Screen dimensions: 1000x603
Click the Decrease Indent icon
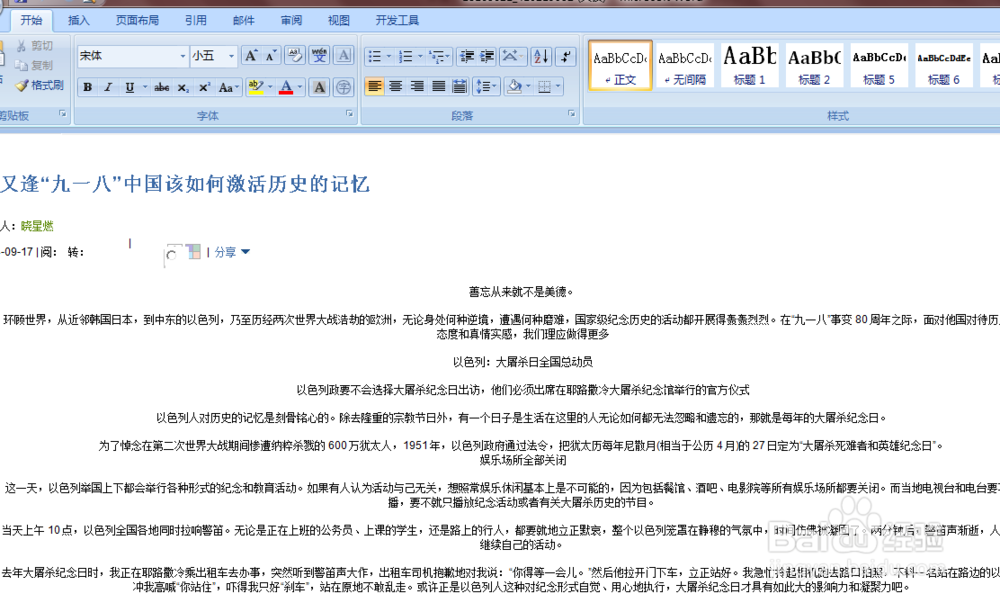tap(467, 57)
